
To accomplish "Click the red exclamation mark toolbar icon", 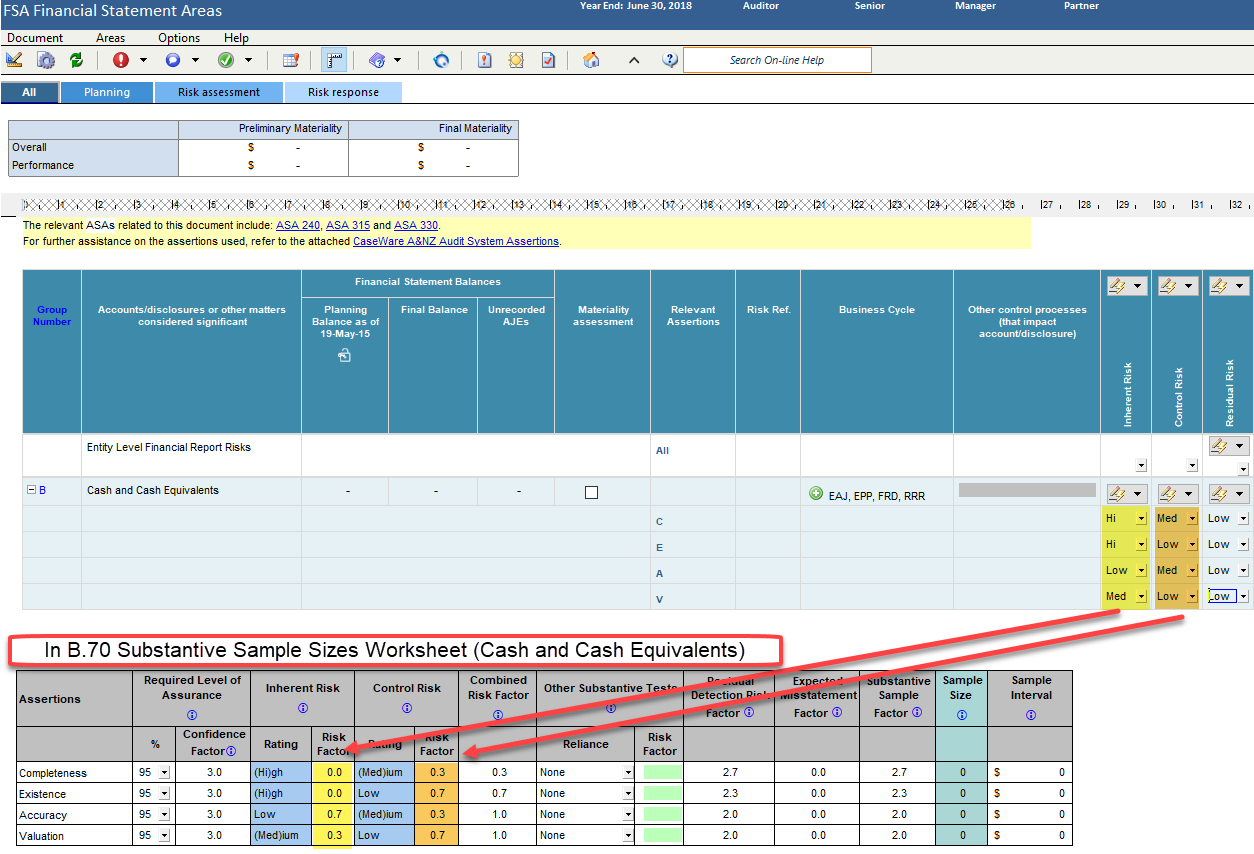I will tap(121, 60).
